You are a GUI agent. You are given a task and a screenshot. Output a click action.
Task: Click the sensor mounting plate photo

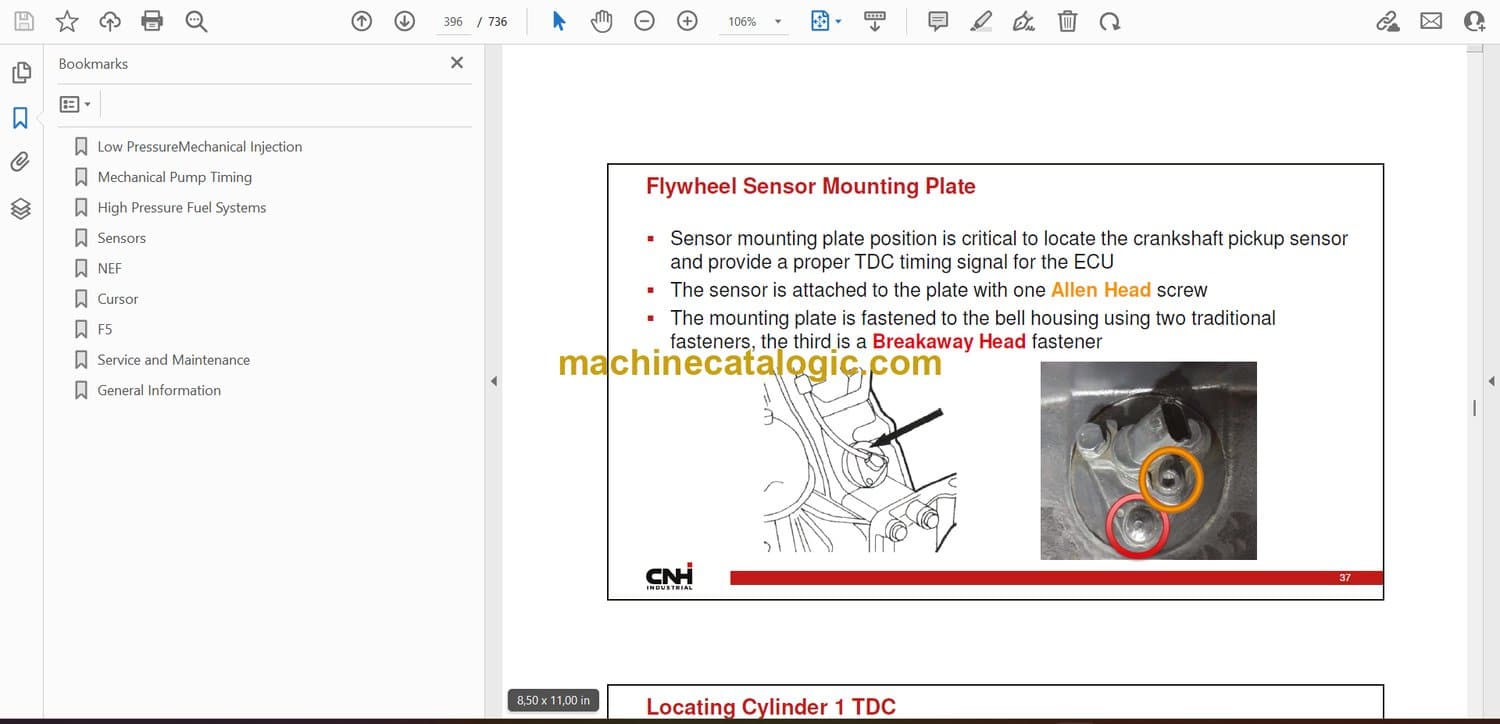click(x=1148, y=460)
